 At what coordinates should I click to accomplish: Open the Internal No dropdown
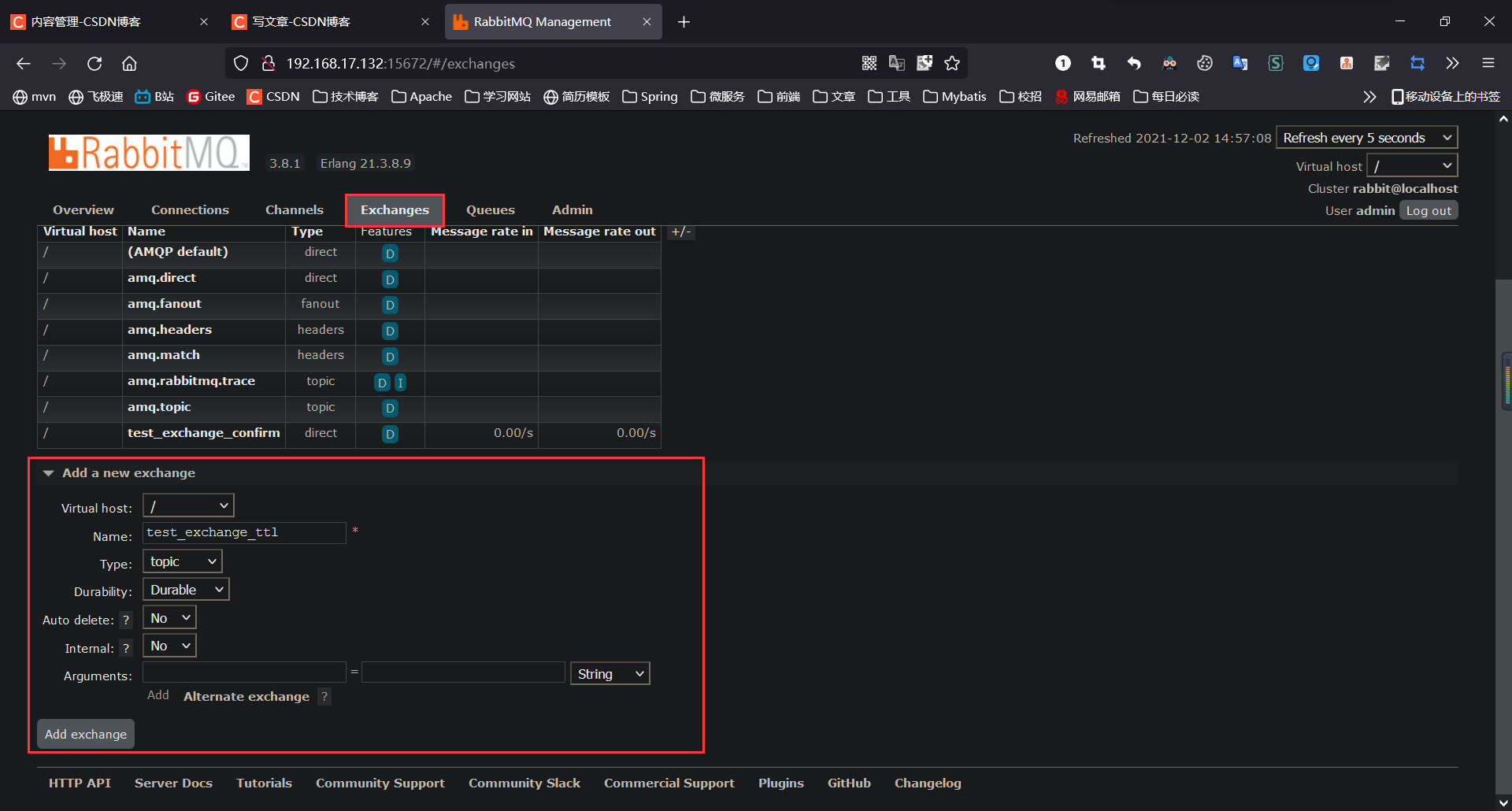169,646
